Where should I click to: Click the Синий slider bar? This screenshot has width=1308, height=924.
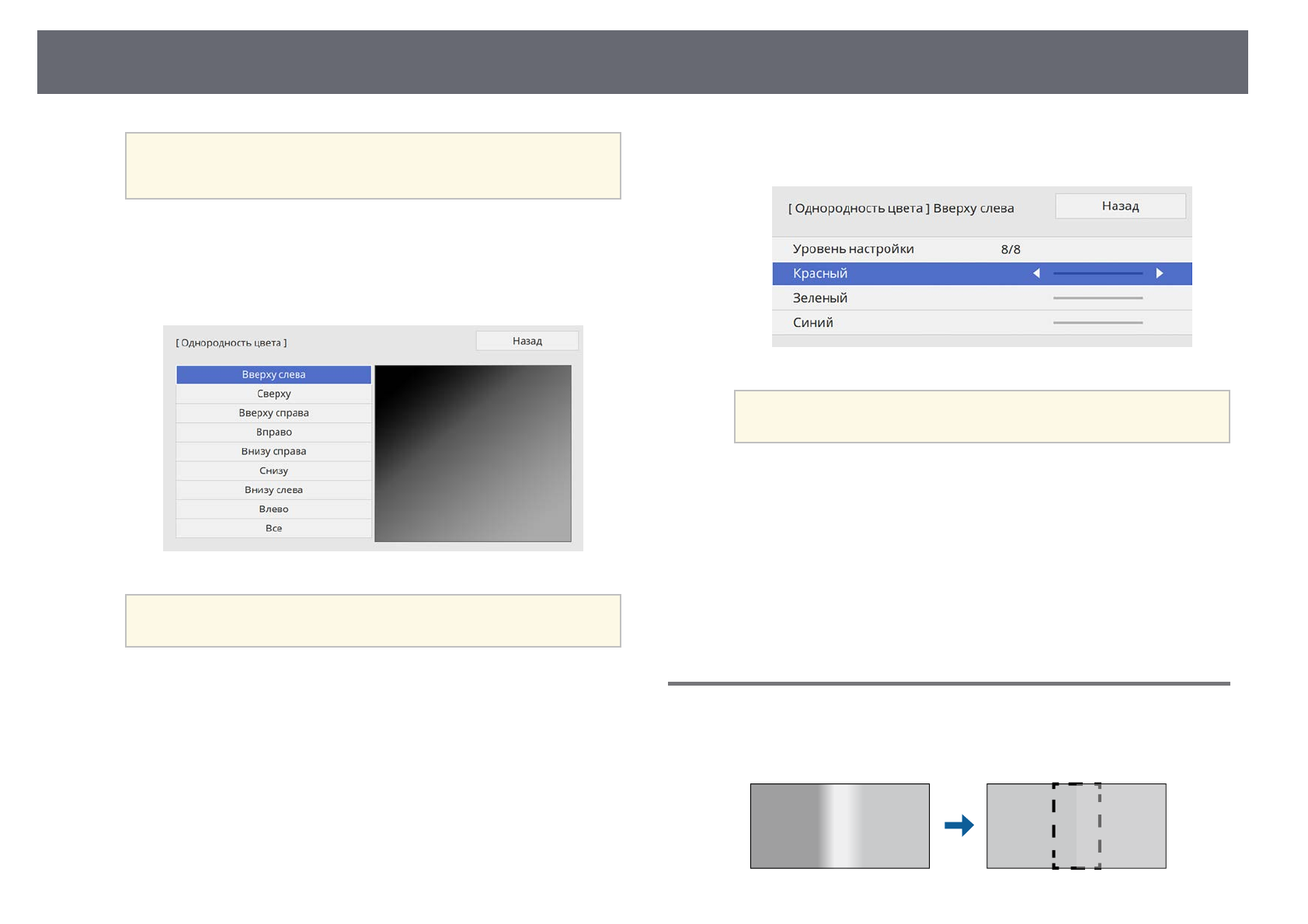[x=1097, y=323]
